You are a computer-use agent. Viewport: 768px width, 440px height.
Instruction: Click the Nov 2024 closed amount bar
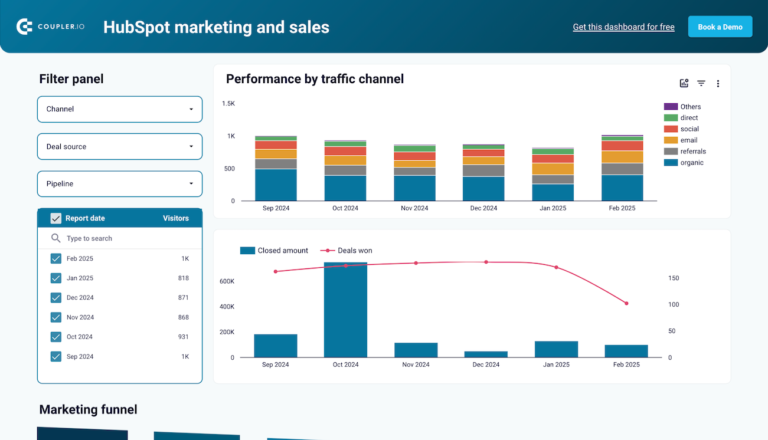[416, 350]
